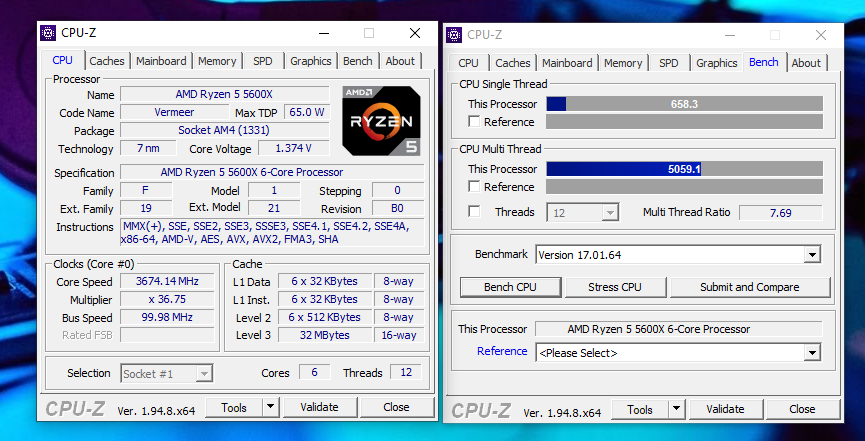
Task: Minimize the left CPU-Z window
Action: 324,33
